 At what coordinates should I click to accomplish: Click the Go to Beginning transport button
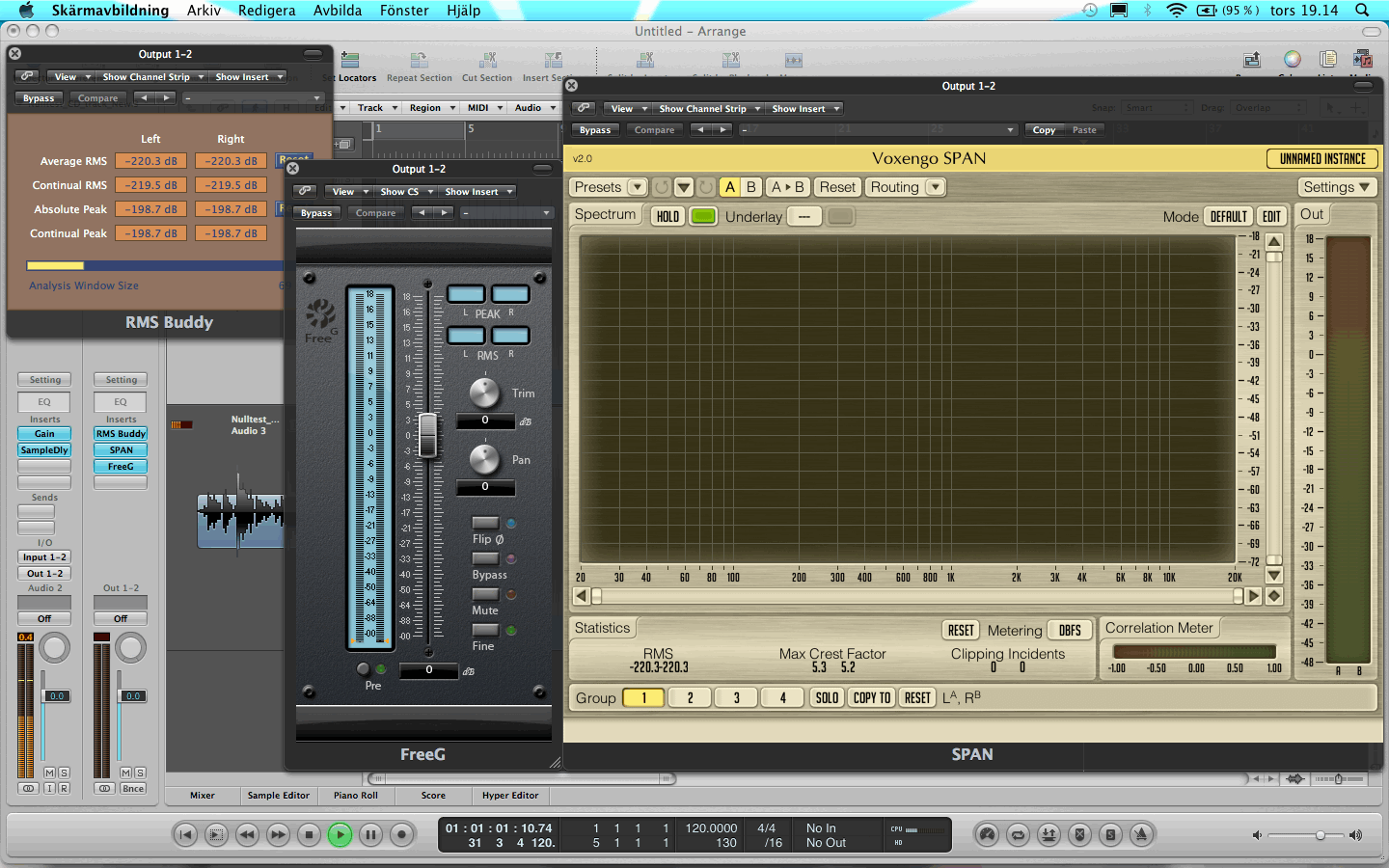(185, 834)
